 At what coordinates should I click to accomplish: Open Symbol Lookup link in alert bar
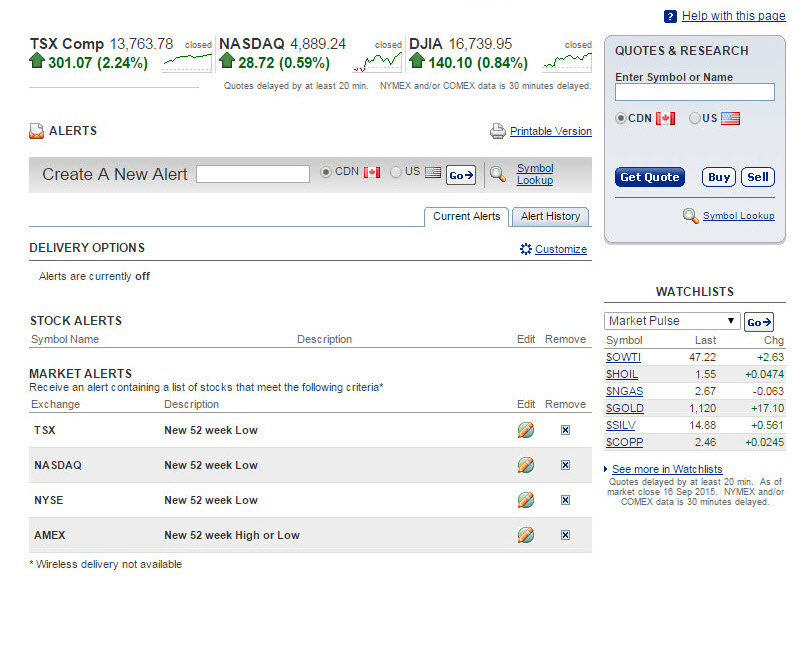(x=534, y=174)
